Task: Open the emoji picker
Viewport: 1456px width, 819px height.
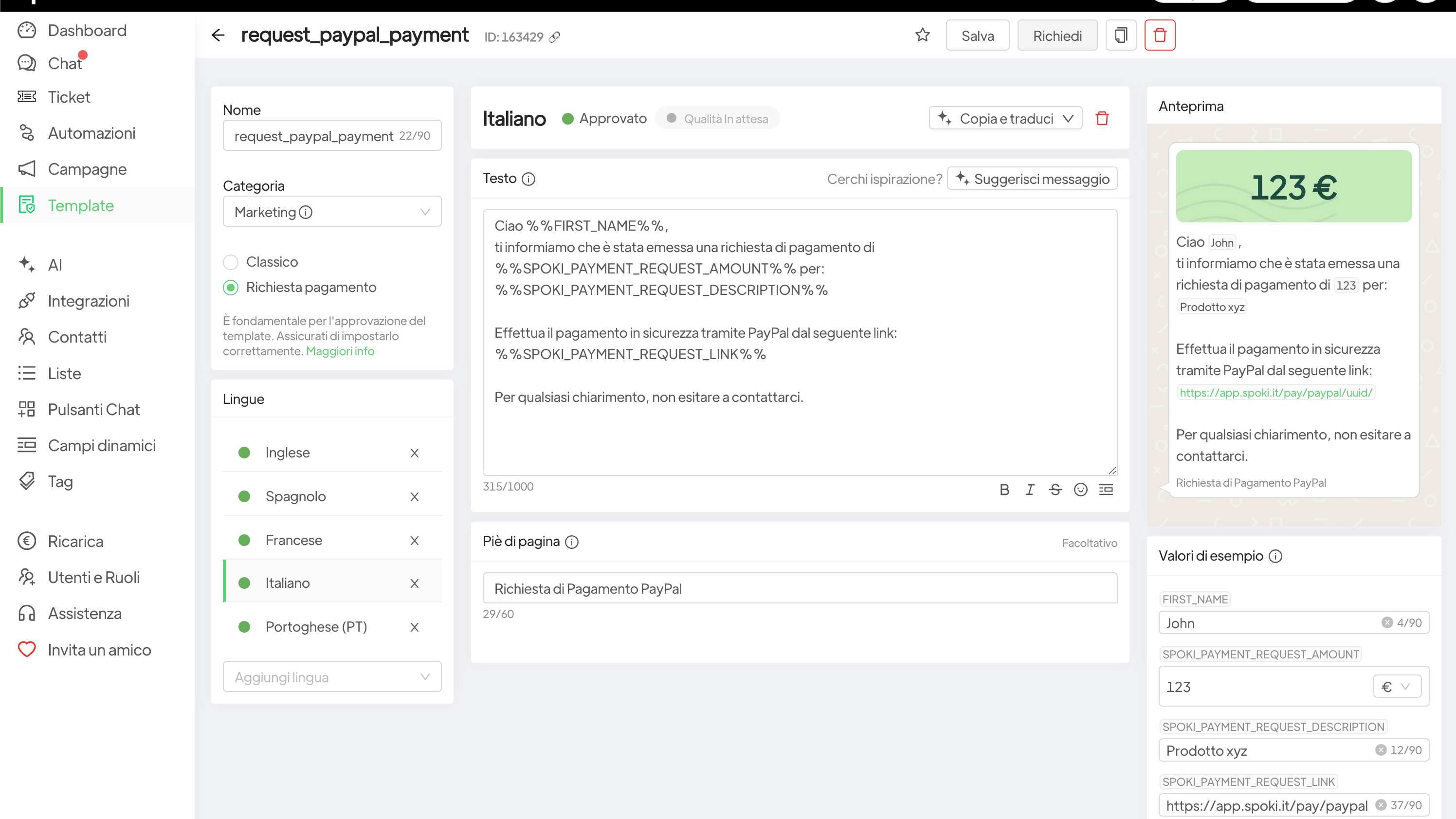Action: [x=1080, y=490]
